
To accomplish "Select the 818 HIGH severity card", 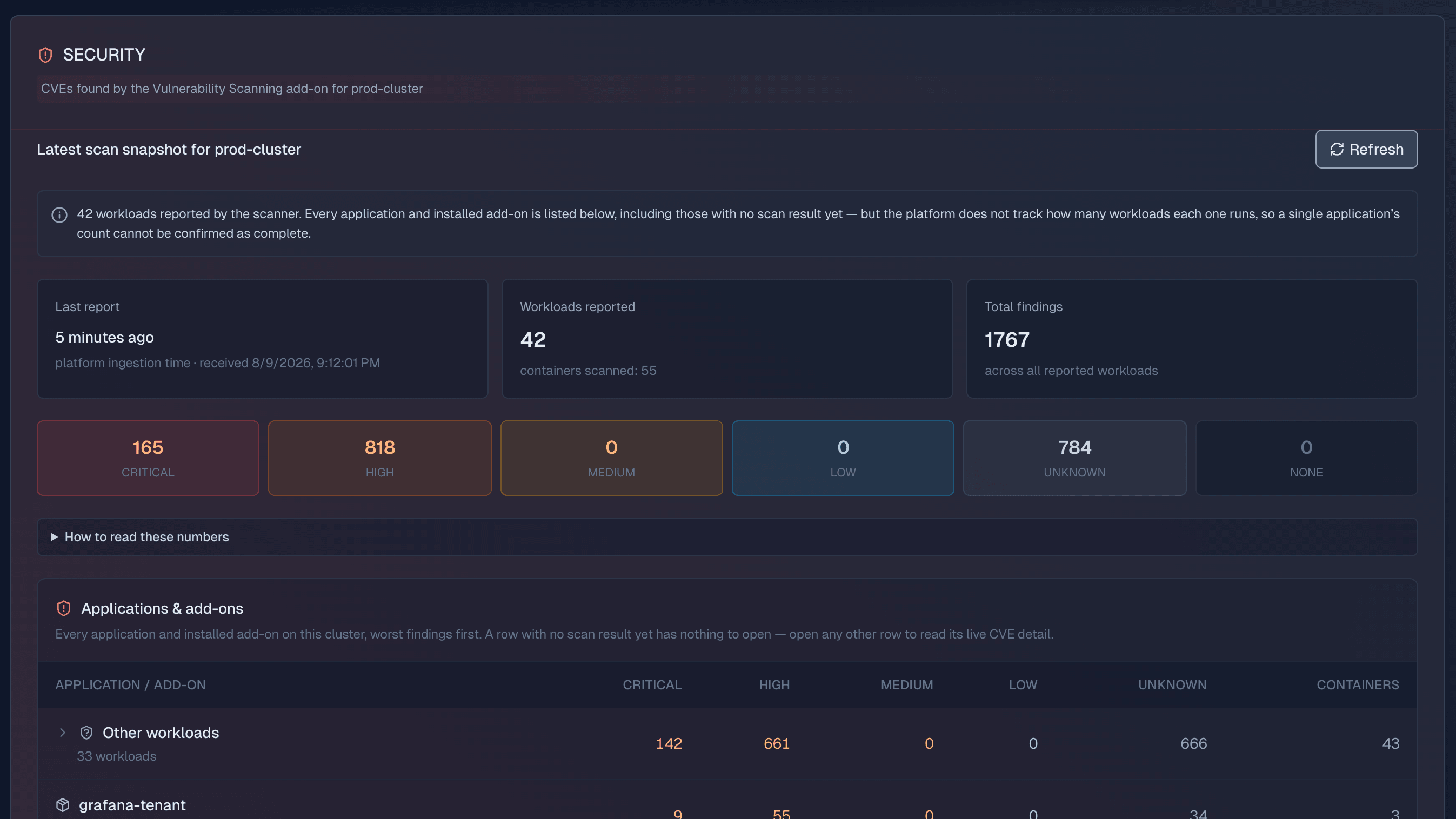I will point(380,458).
